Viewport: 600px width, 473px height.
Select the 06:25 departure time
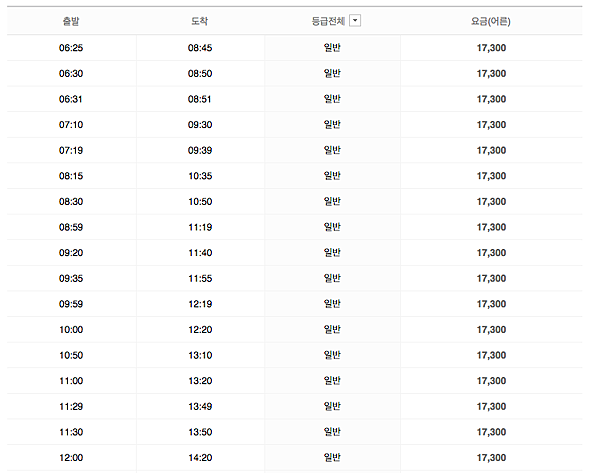71,48
